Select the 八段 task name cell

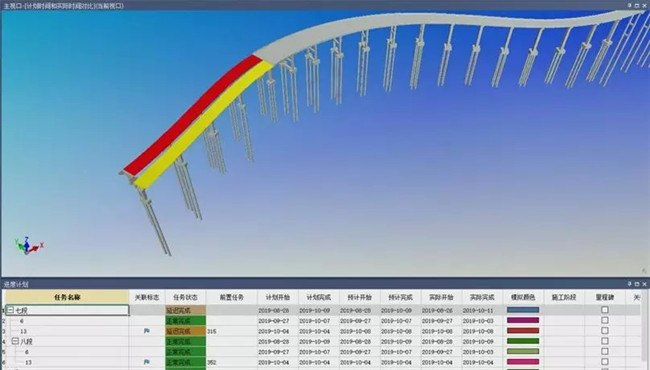67,341
